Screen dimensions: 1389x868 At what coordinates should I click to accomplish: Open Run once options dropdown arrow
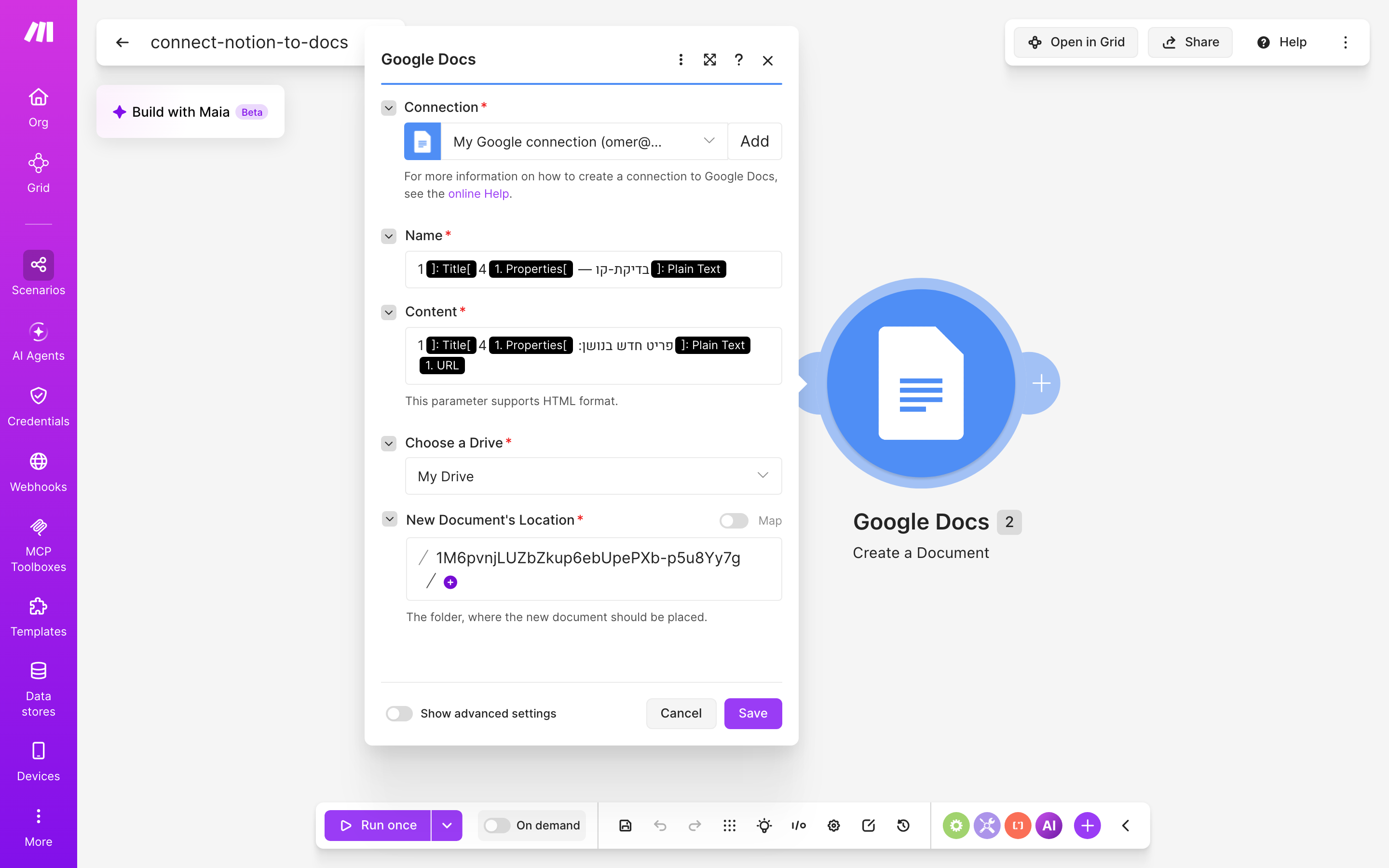447,826
